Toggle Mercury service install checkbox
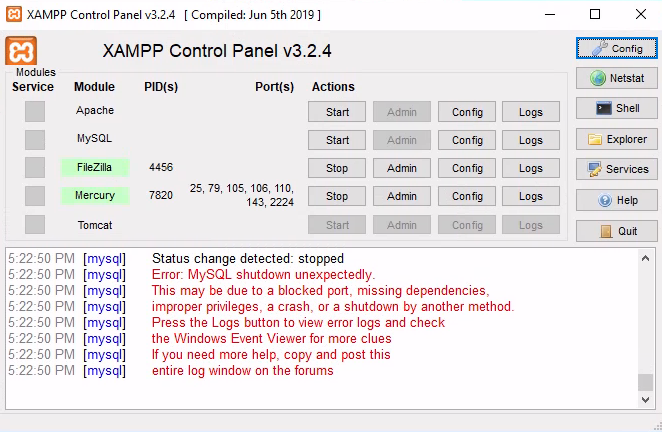Image resolution: width=662 pixels, height=432 pixels. pos(35,196)
